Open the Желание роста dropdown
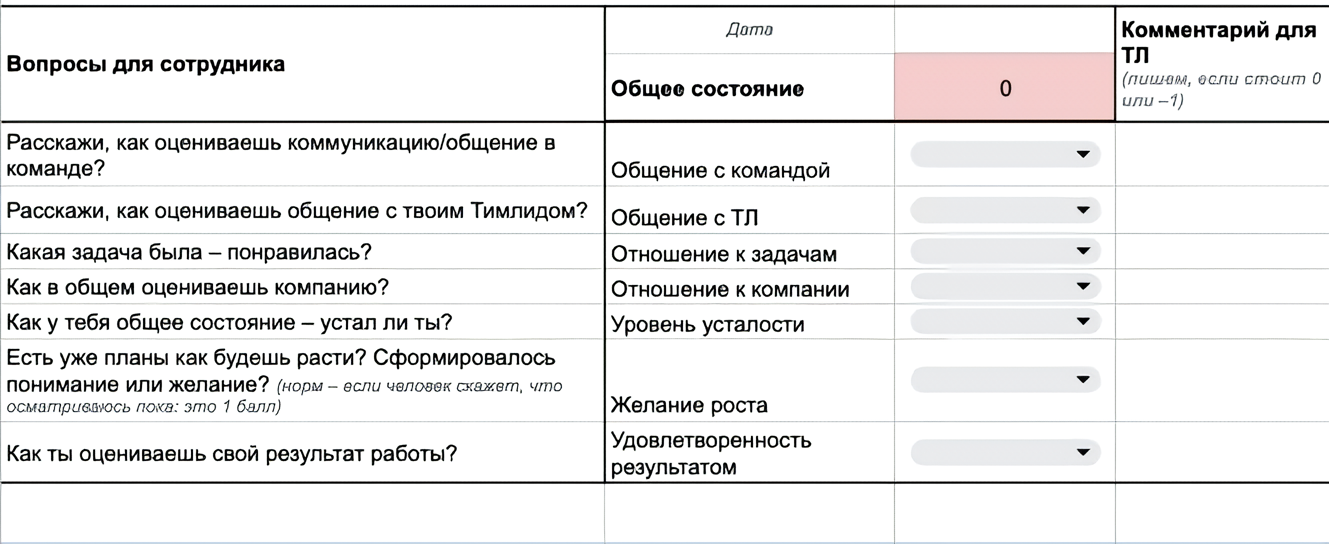Viewport: 1329px width, 544px height. pos(1005,380)
